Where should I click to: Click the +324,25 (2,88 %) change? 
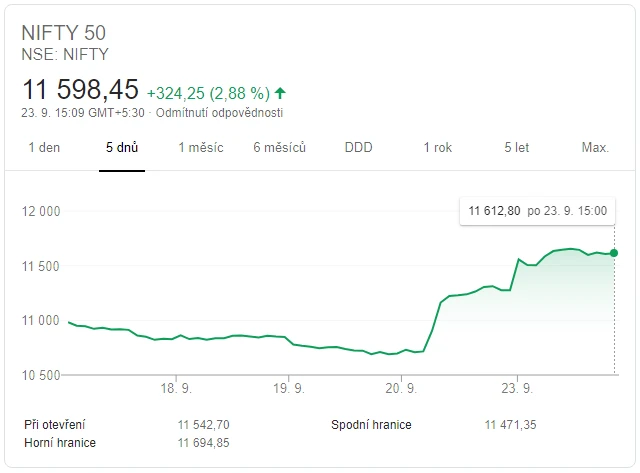point(208,93)
